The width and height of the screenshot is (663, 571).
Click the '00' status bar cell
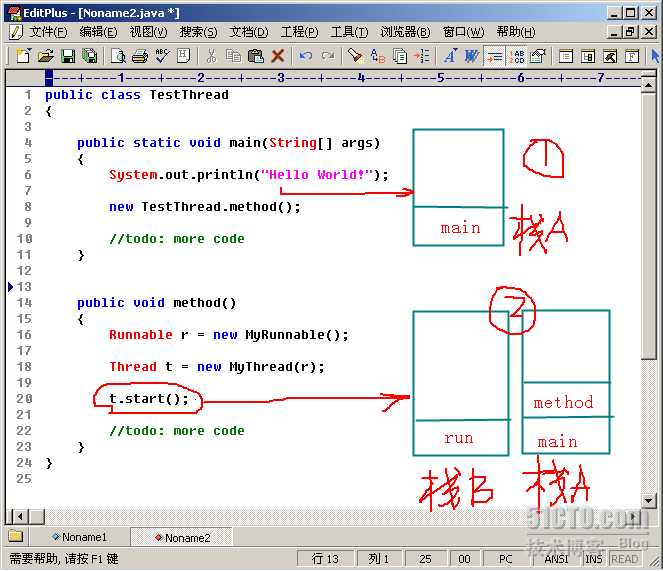pos(464,559)
